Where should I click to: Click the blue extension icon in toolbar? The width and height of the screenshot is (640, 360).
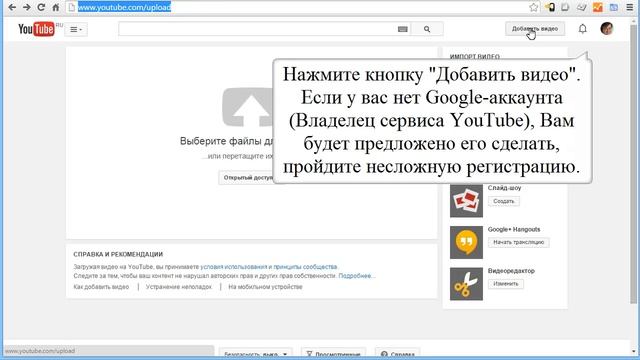coord(613,7)
